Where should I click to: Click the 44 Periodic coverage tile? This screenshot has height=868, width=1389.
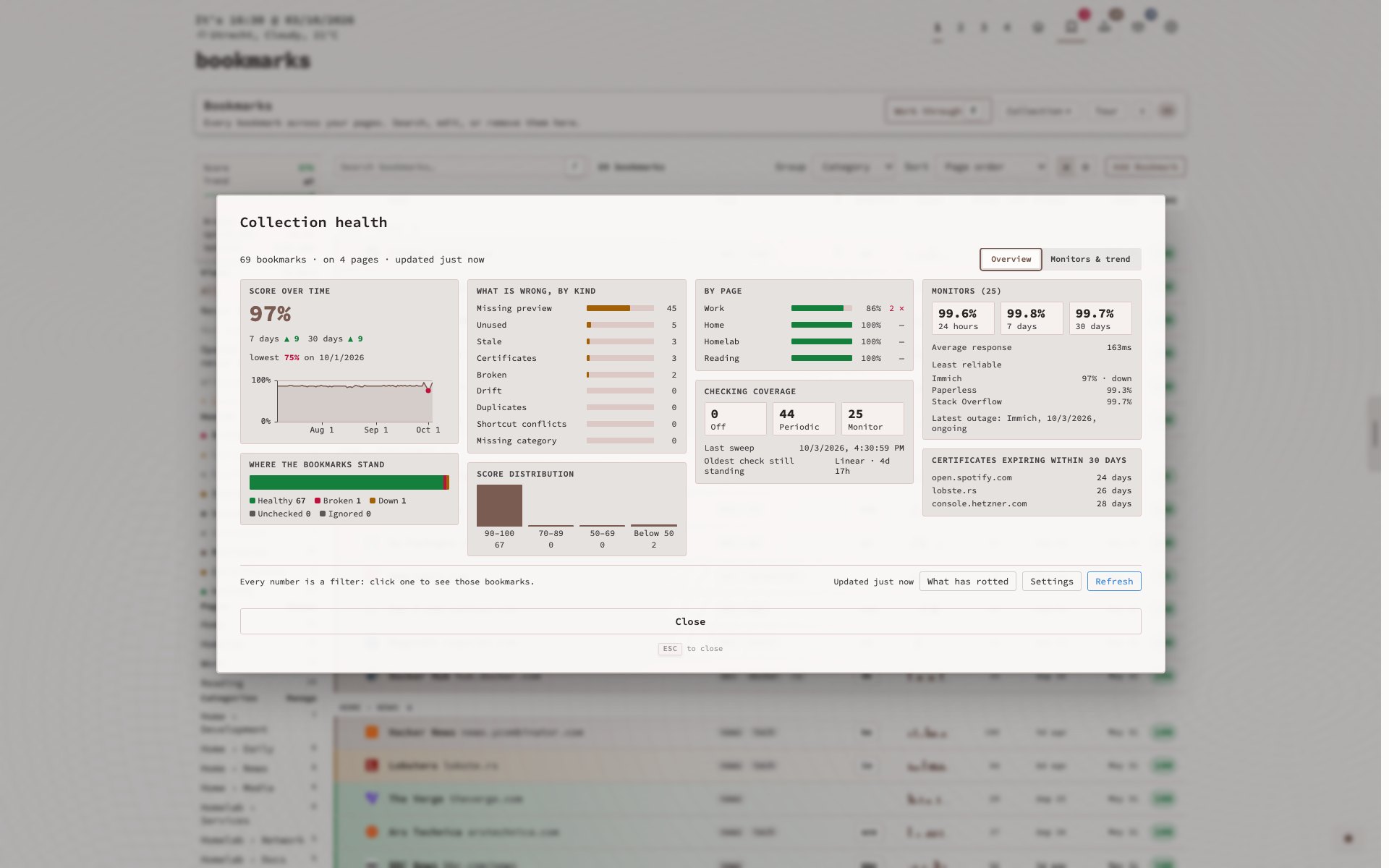(x=804, y=419)
